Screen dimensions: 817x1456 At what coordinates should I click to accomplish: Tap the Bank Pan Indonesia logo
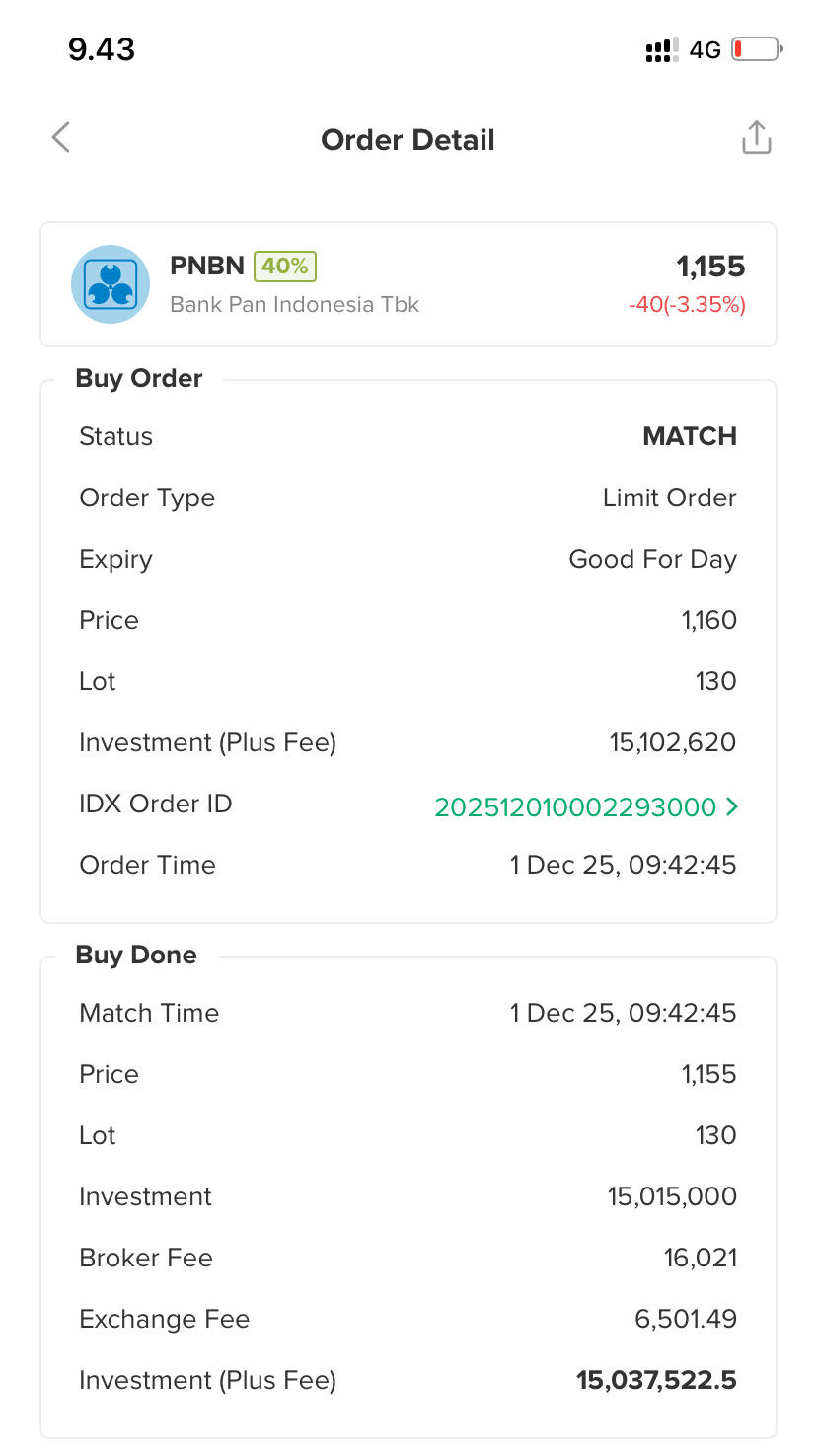point(111,284)
